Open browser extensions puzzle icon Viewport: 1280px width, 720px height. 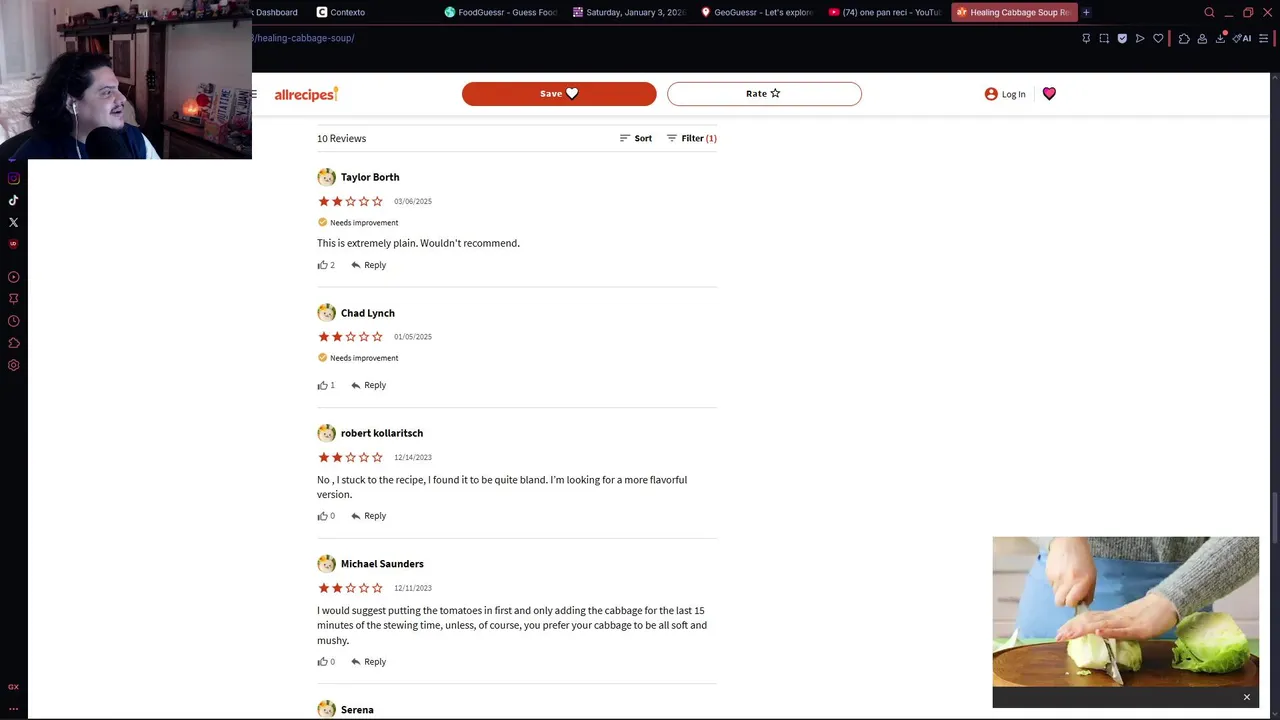tap(1184, 38)
